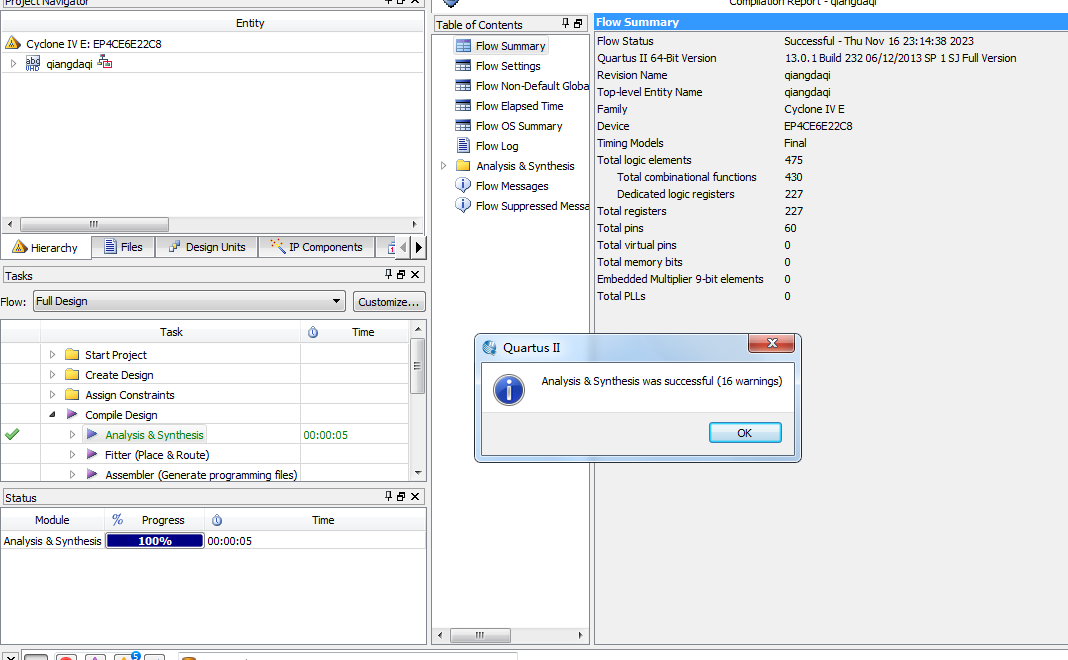The height and width of the screenshot is (660, 1068).
Task: Click the qiangdaqi entity VHDL icon
Action: click(33, 63)
